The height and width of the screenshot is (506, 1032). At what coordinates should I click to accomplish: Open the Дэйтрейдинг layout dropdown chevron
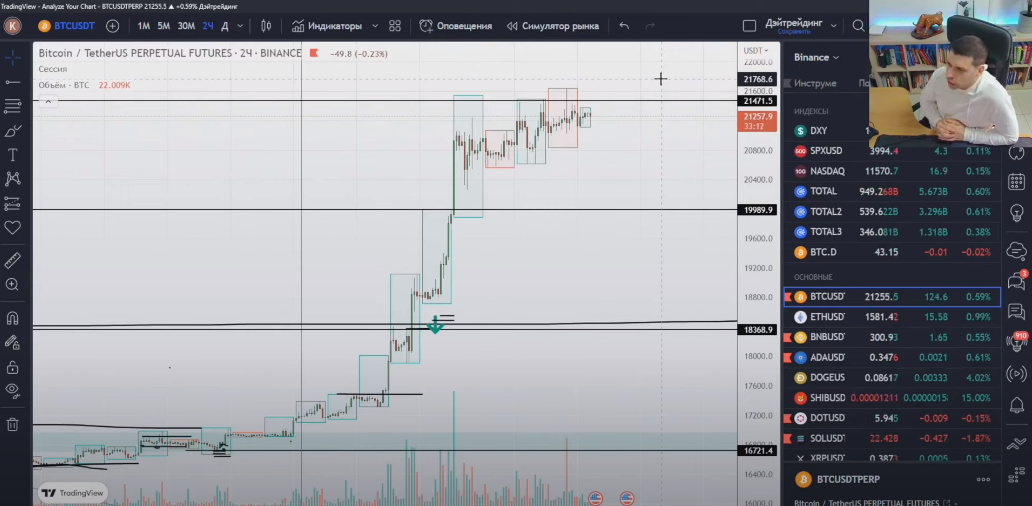(833, 26)
